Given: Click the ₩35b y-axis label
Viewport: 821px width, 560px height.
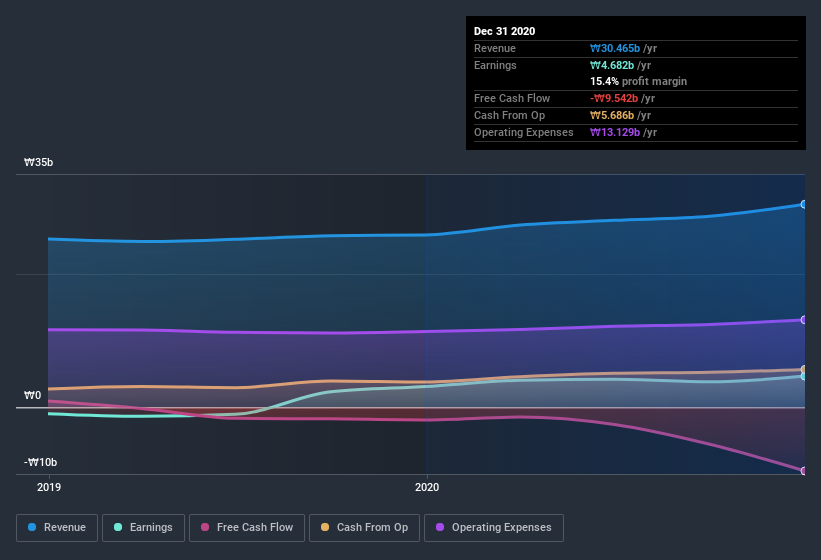Looking at the screenshot, I should coord(38,162).
